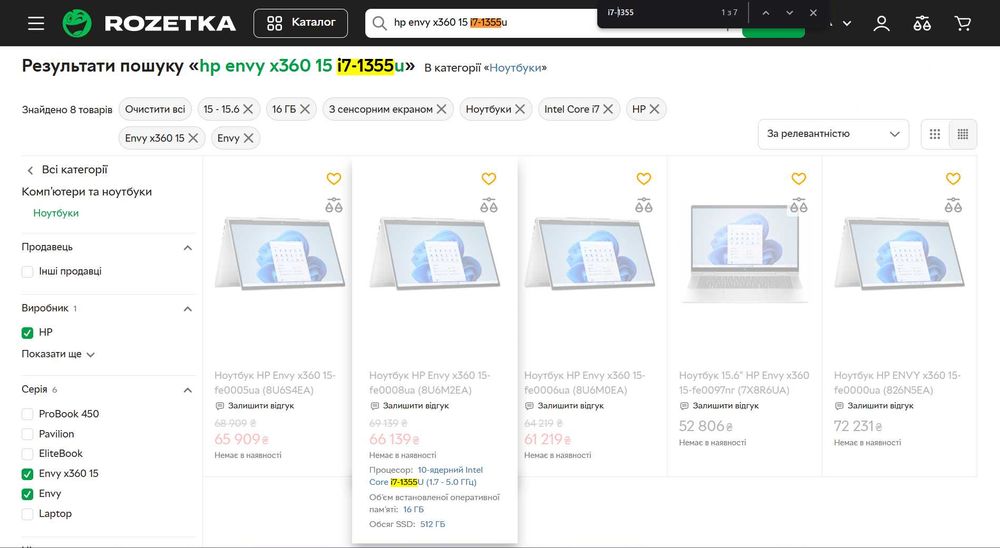Remove the Envy filter chip
The image size is (1000, 548).
coord(248,138)
